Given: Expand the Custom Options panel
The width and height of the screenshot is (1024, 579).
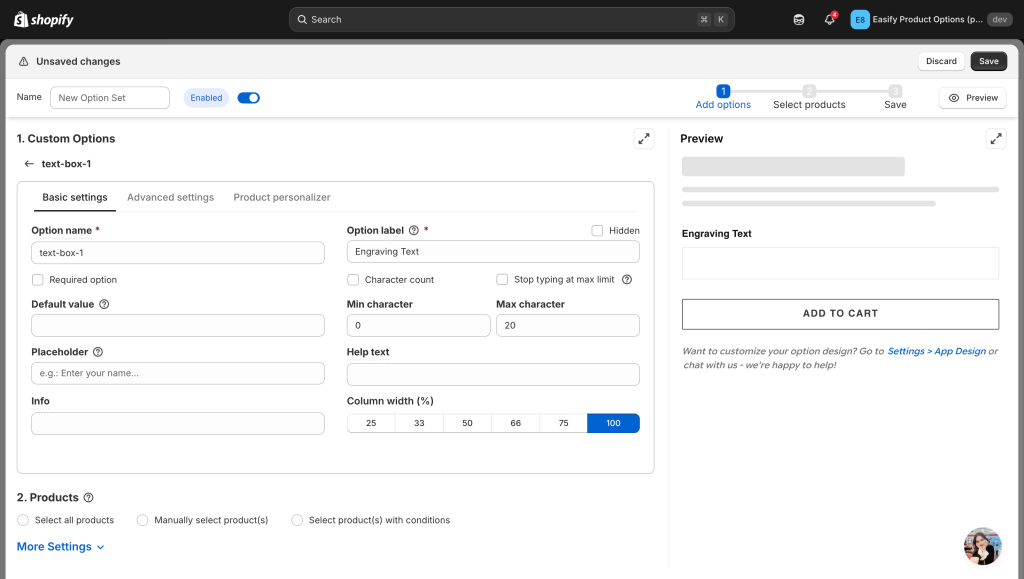Looking at the screenshot, I should [644, 139].
